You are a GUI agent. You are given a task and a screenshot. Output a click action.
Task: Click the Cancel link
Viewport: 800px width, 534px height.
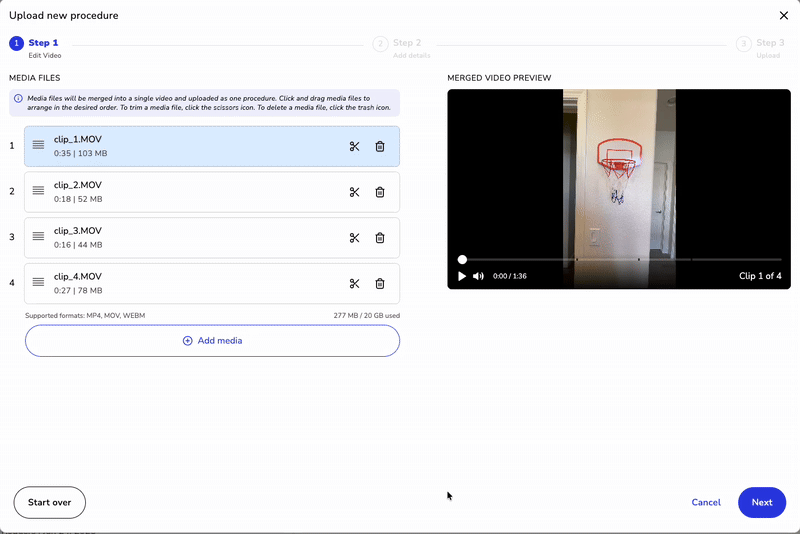coord(706,502)
